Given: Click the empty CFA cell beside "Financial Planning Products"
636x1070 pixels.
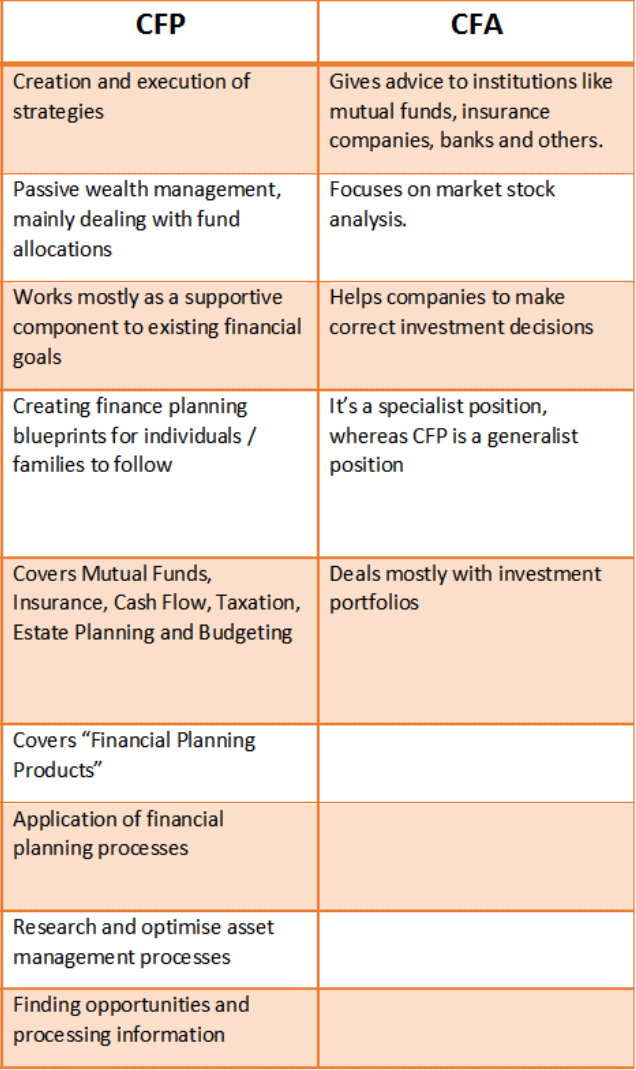Looking at the screenshot, I should coord(476,762).
